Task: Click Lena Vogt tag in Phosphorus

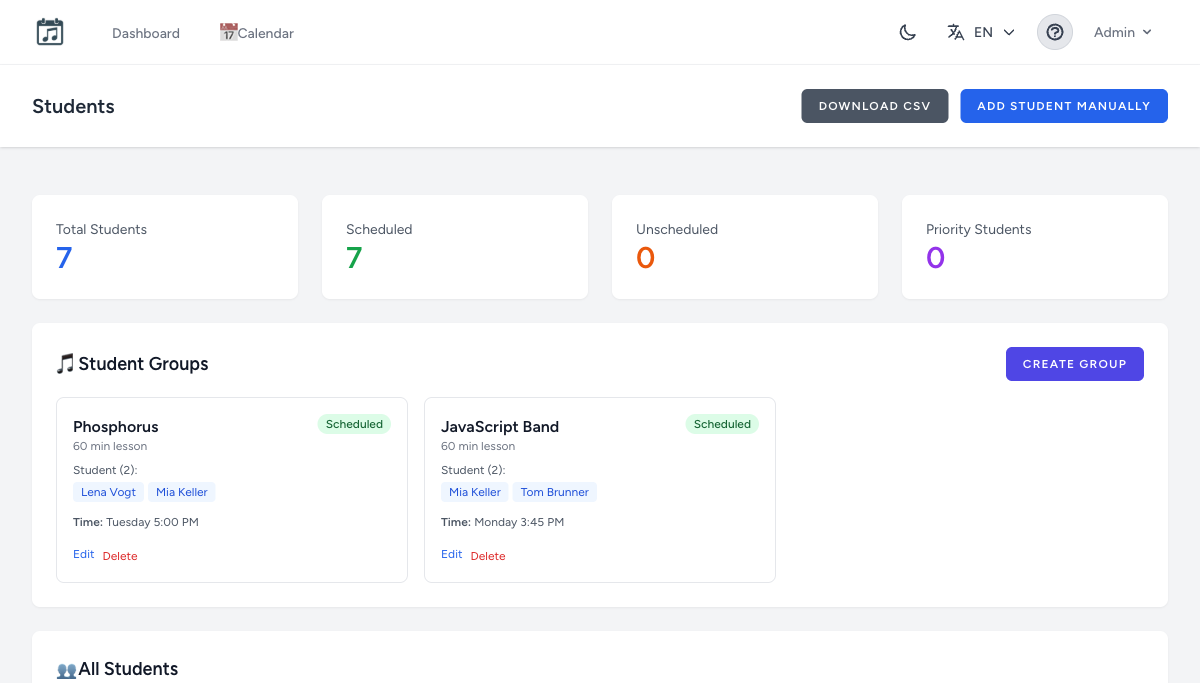Action: click(x=108, y=492)
